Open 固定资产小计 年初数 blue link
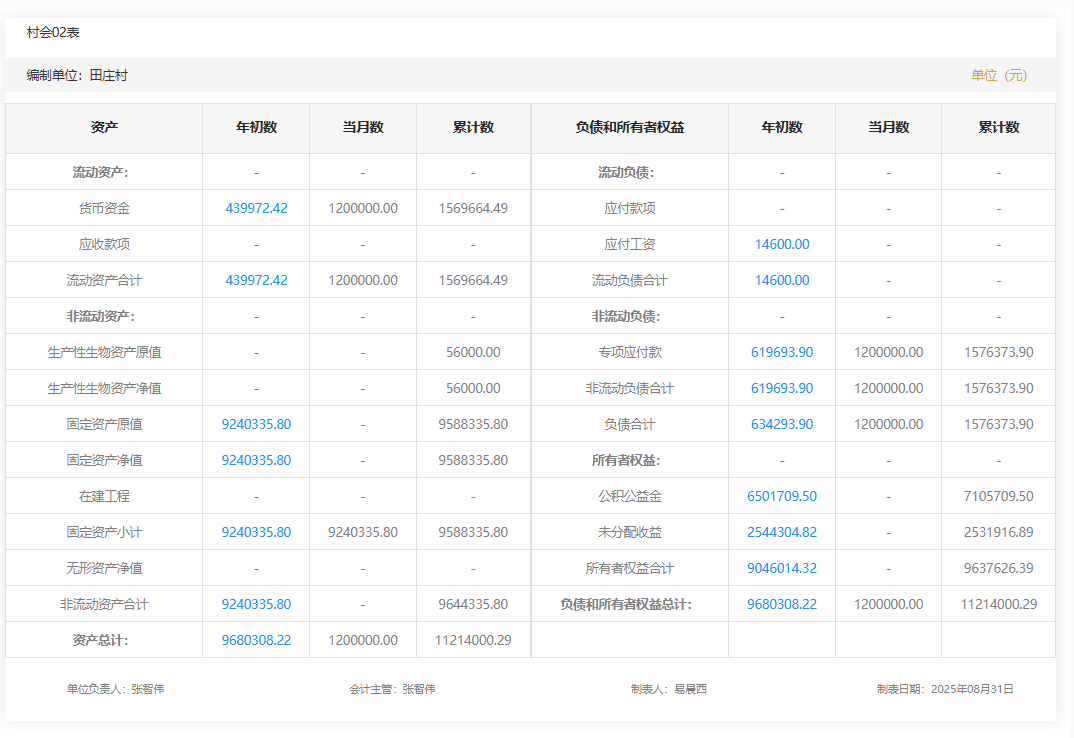 click(256, 532)
